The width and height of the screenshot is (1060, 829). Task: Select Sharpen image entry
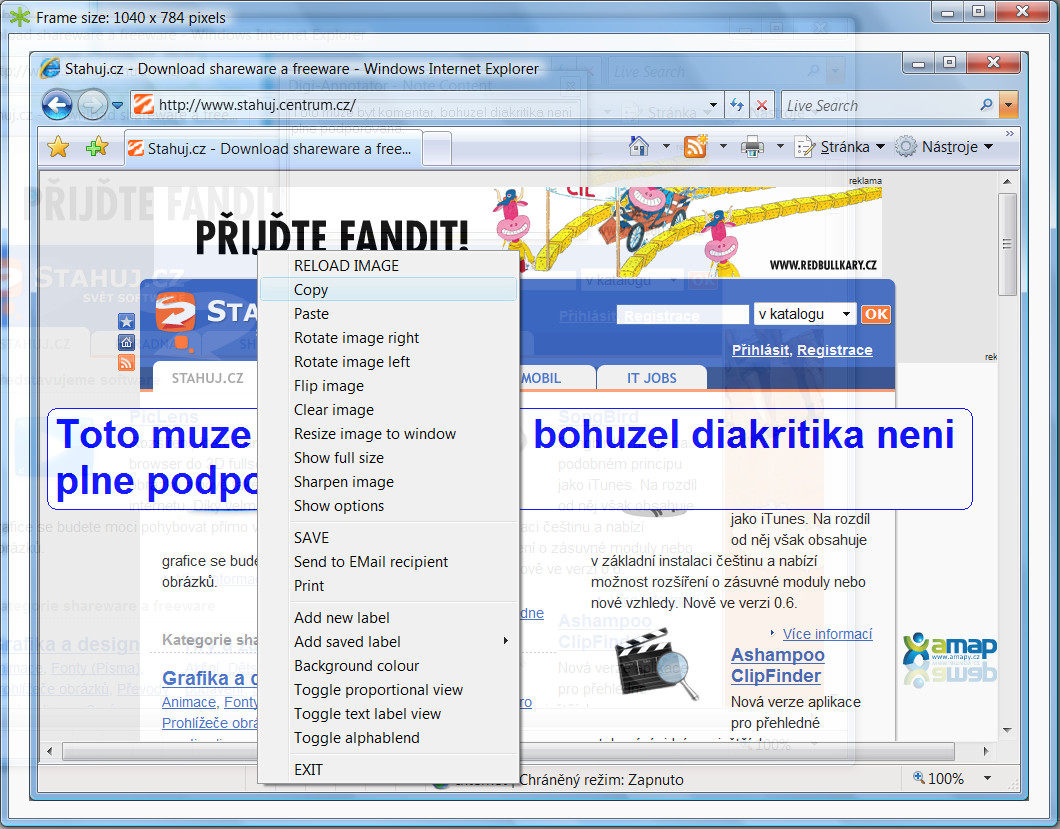tap(388, 481)
